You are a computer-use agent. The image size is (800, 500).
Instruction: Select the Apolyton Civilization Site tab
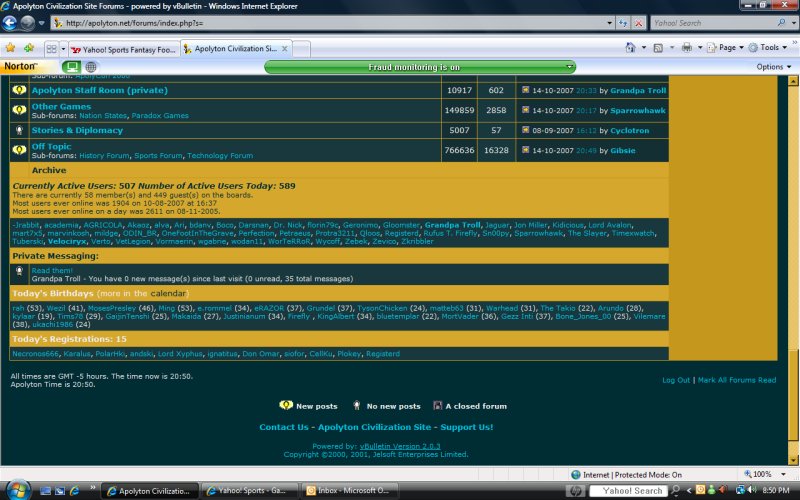point(236,48)
